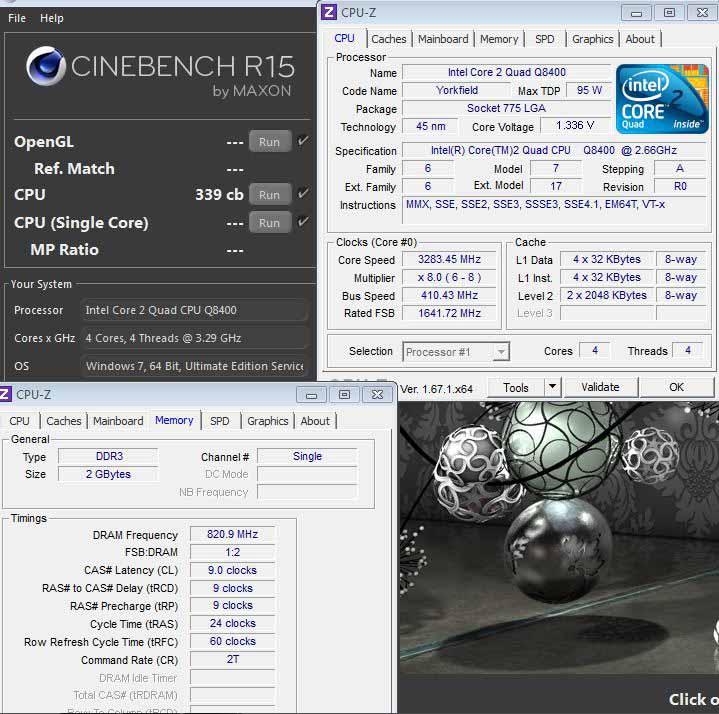Click the CPU score 339 cb
The width and height of the screenshot is (719, 714).
click(x=219, y=194)
